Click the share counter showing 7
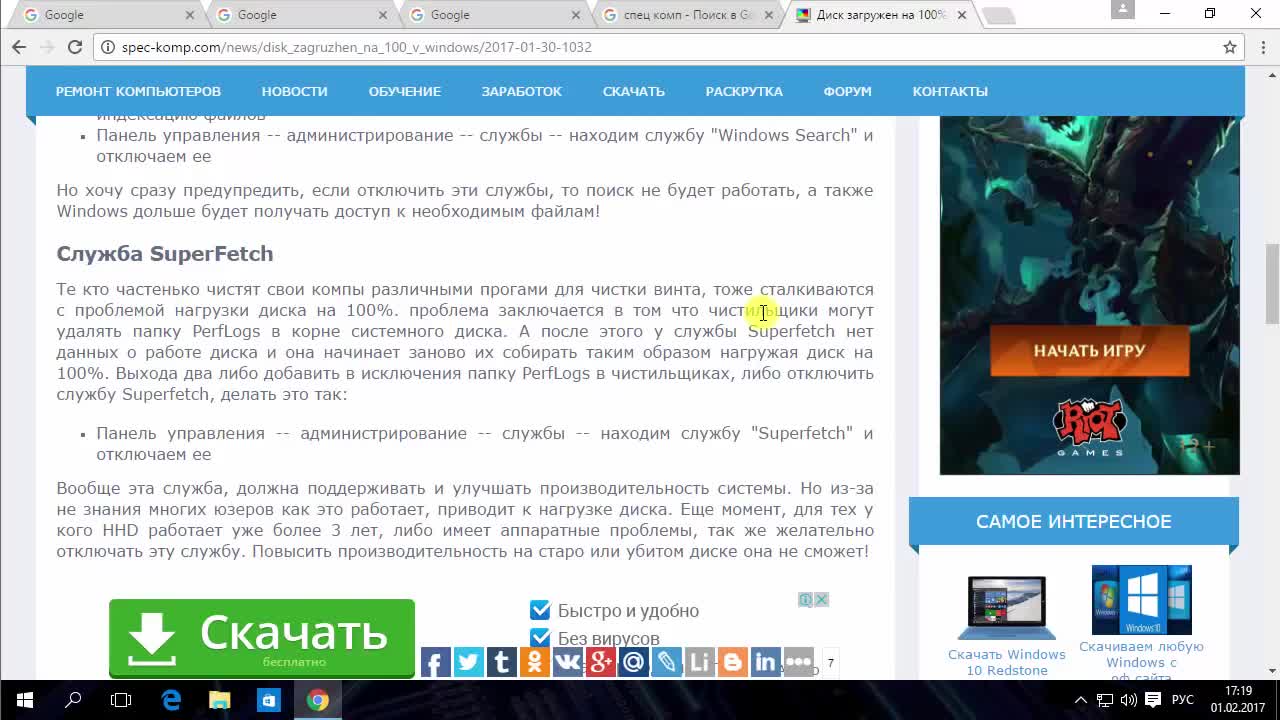The height and width of the screenshot is (720, 1280). [x=830, y=662]
